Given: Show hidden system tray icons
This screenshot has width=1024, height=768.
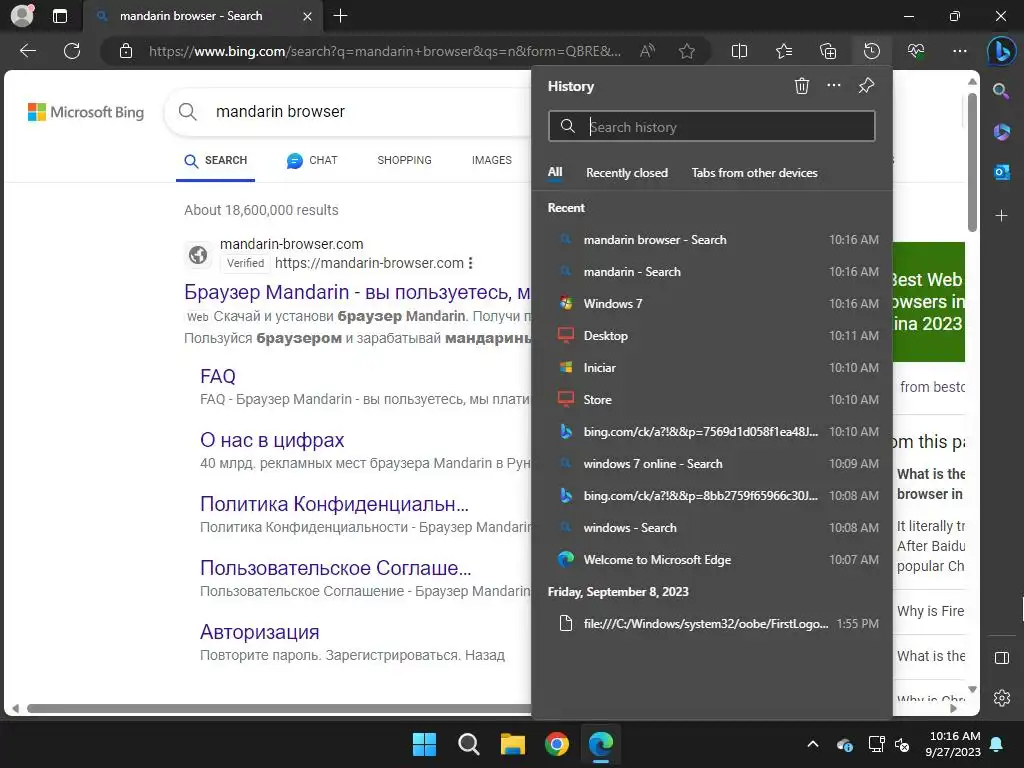Looking at the screenshot, I should (x=812, y=744).
